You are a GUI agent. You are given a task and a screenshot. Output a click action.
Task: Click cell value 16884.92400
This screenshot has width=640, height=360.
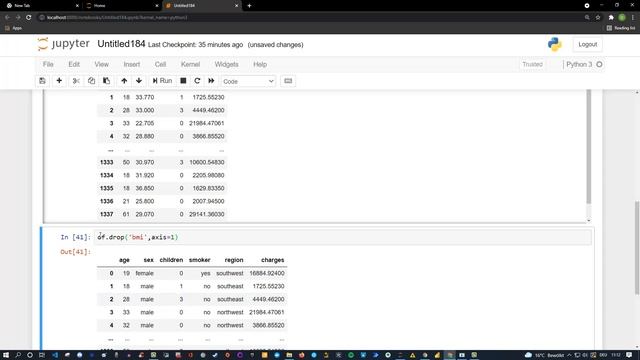[267, 273]
